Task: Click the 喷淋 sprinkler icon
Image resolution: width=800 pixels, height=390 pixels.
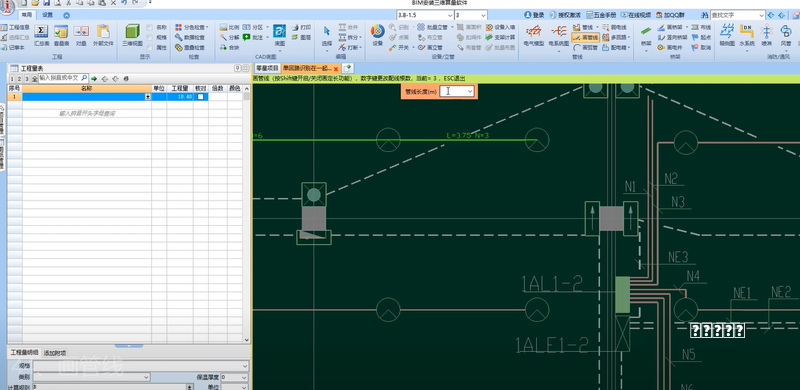Action: point(766,35)
